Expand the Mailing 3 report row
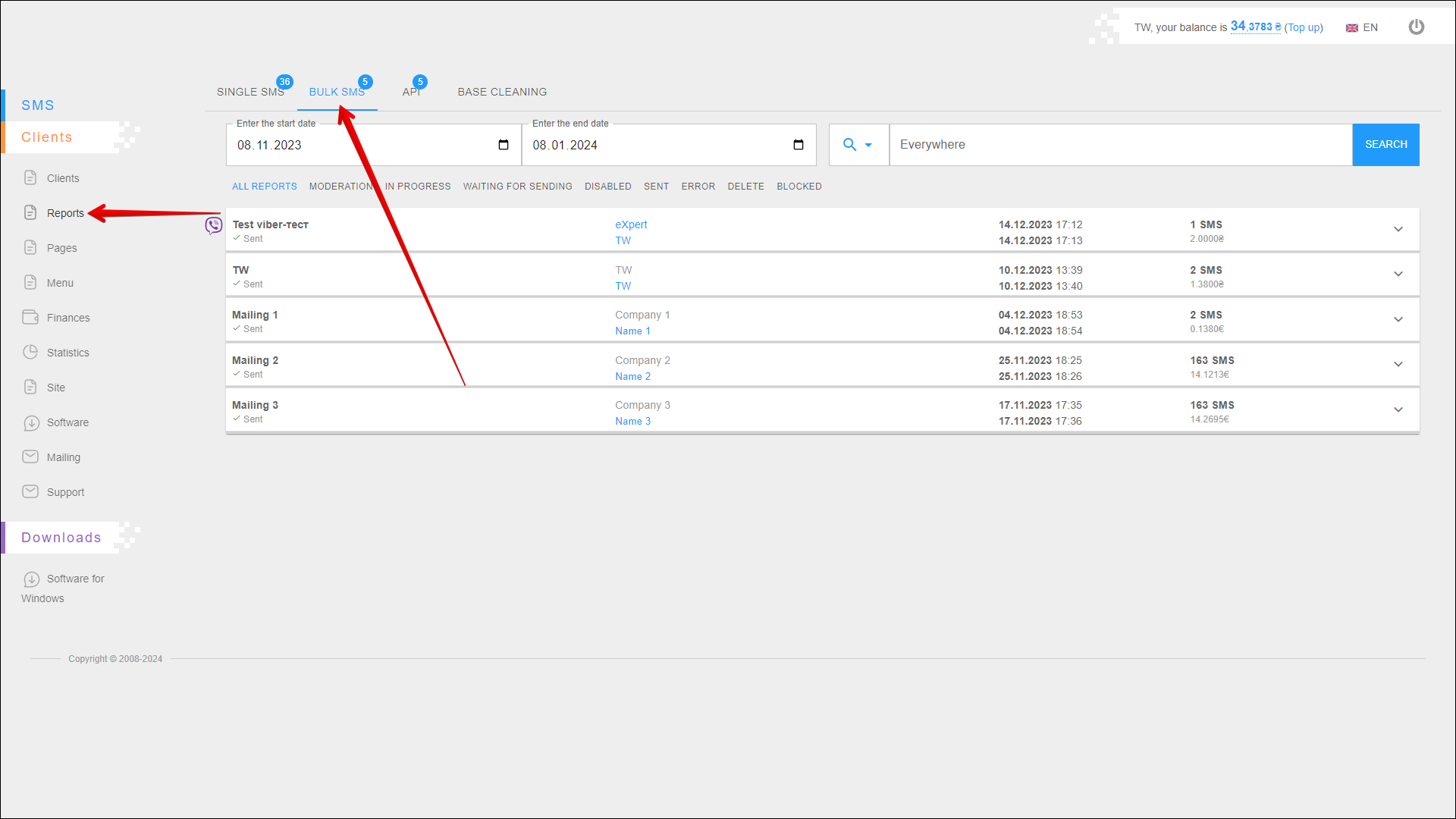Viewport: 1456px width, 819px height. point(1398,410)
